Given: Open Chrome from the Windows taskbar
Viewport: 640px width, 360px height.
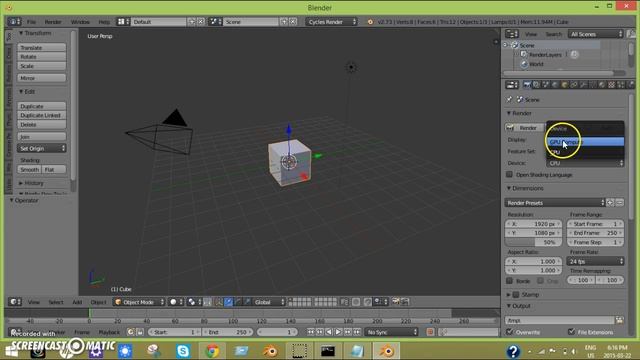Looking at the screenshot, I should coord(212,351).
